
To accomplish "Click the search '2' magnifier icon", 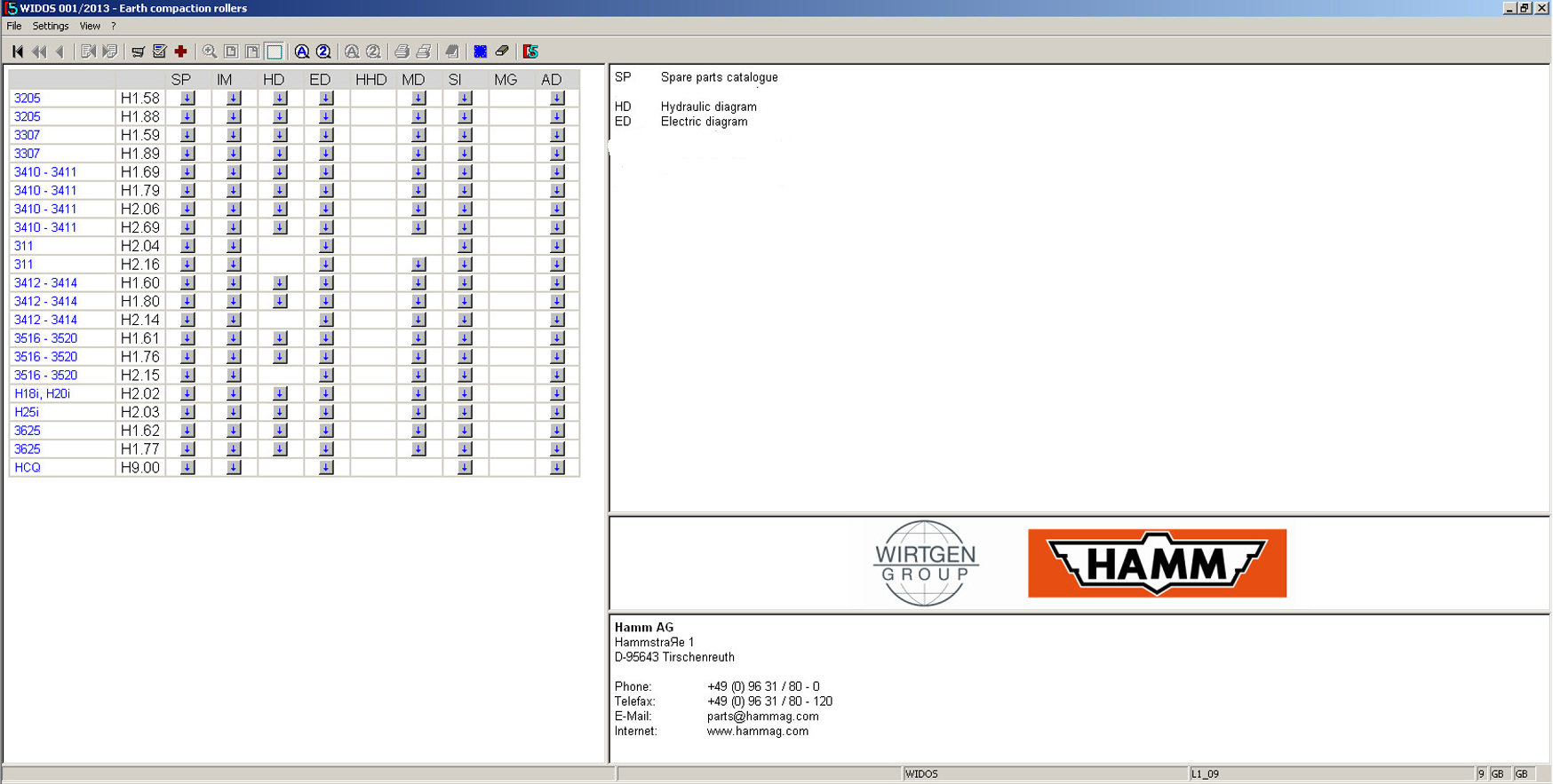I will tap(323, 51).
